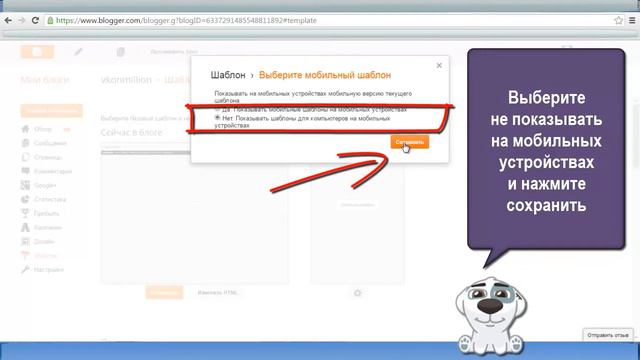This screenshot has width=640, height=360.
Task: Click the 'Сейчас в блоге' heading
Action: 131,133
